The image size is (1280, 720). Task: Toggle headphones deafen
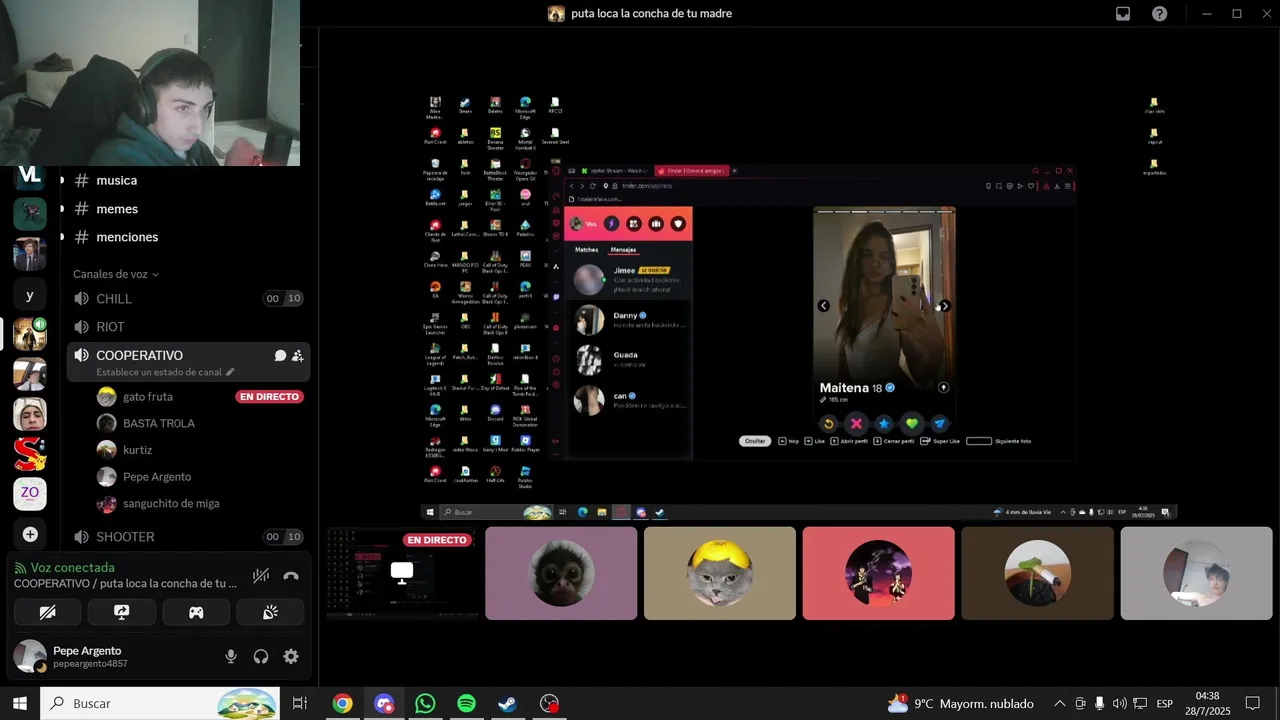tap(261, 657)
